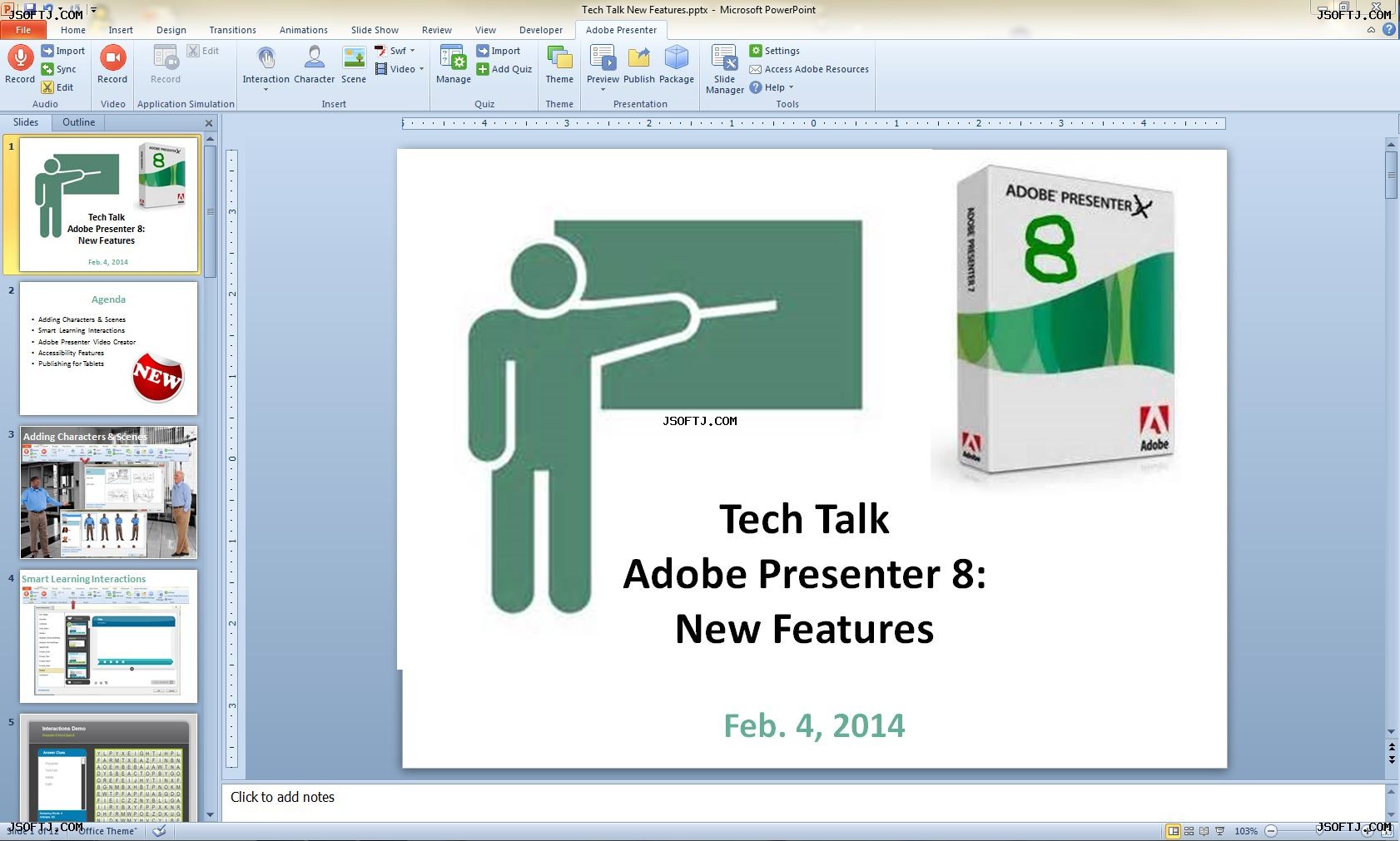
Task: Switch to the Transitions ribbon tab
Action: point(232,30)
